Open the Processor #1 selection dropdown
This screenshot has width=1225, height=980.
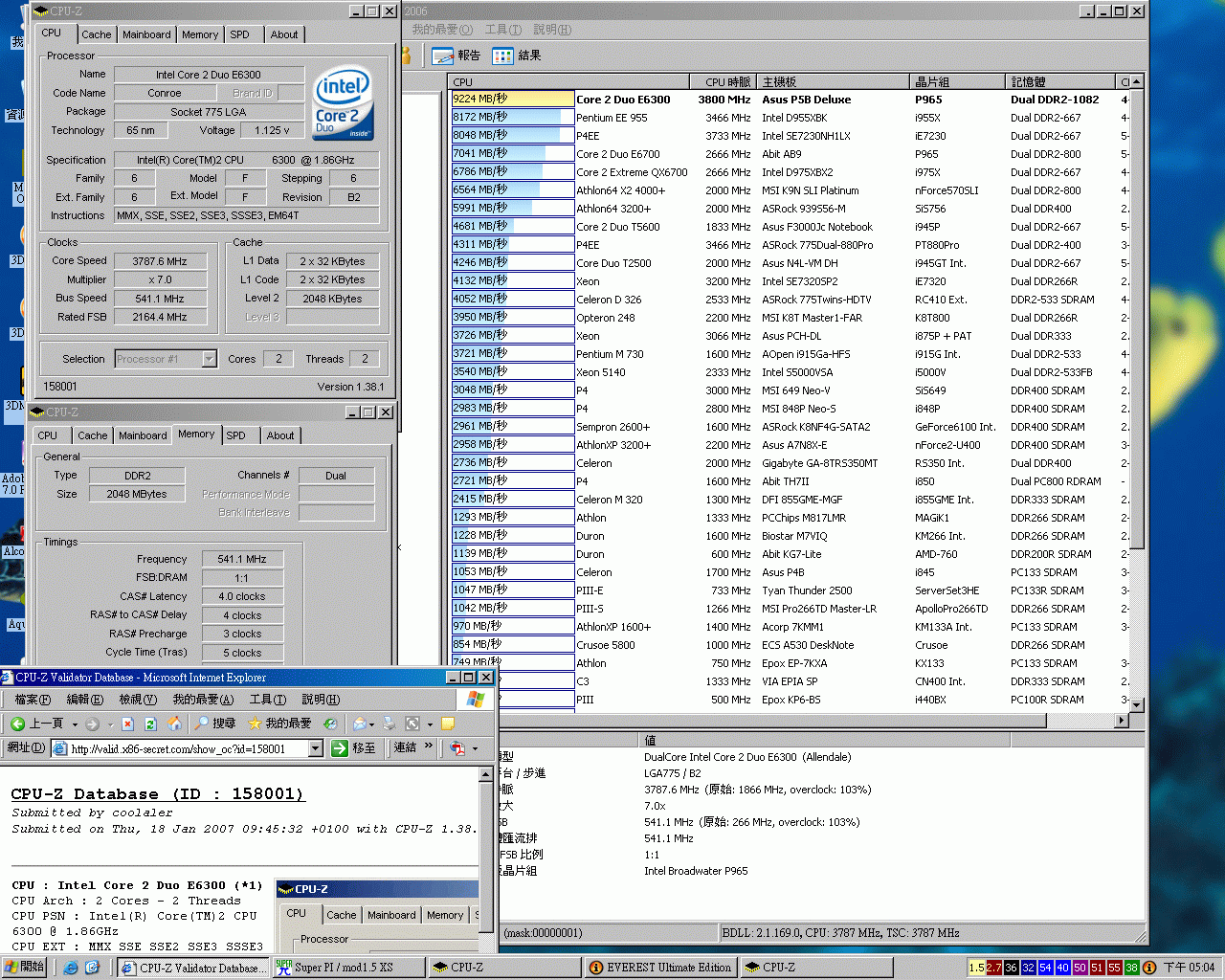[x=209, y=359]
